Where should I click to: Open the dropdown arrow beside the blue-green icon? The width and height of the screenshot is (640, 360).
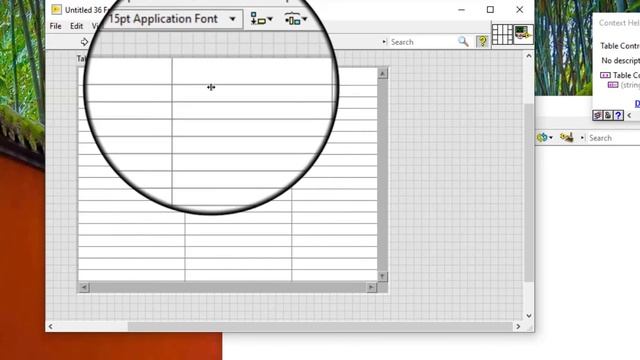551,138
